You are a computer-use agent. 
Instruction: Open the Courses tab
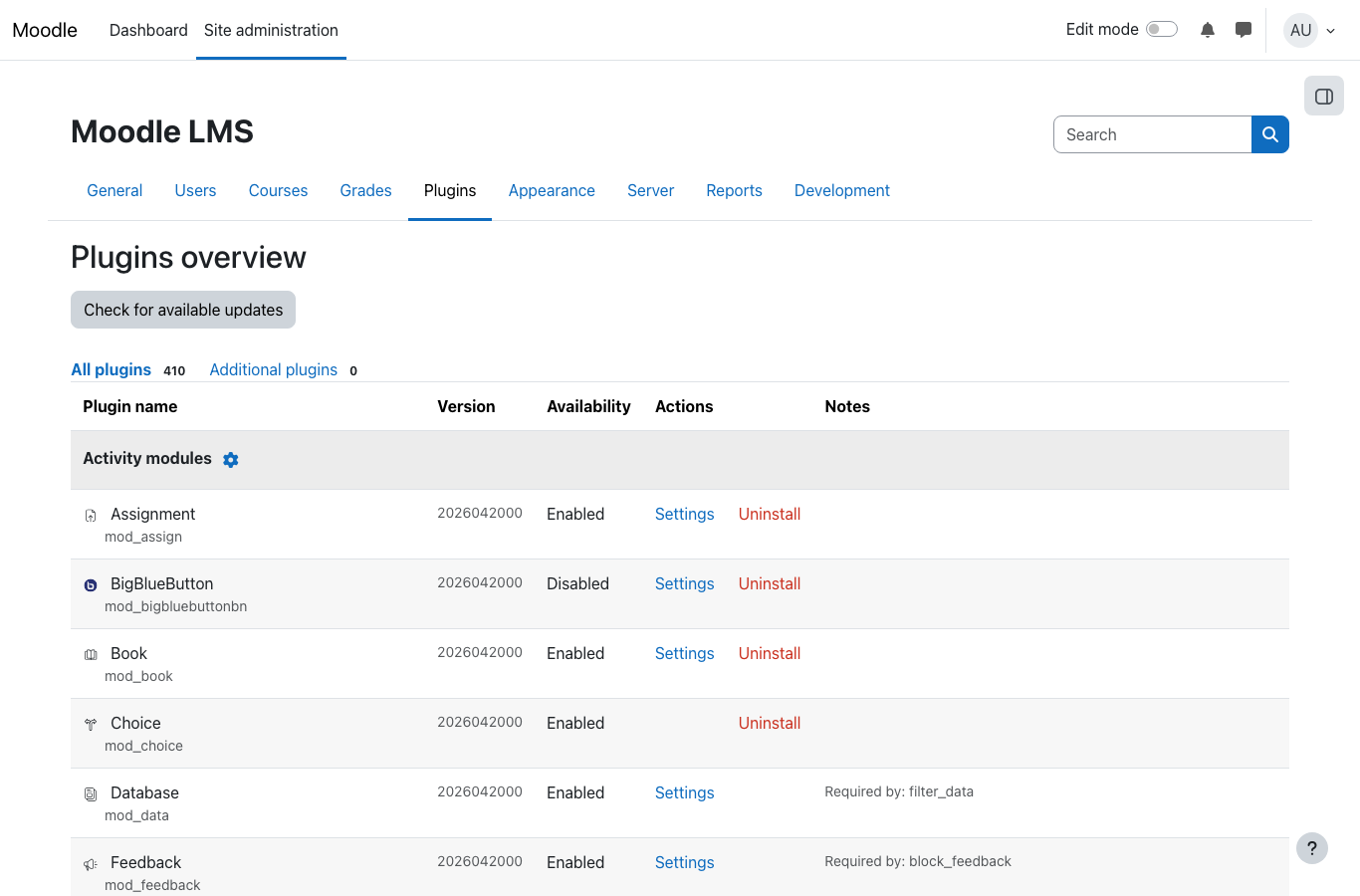tap(278, 190)
